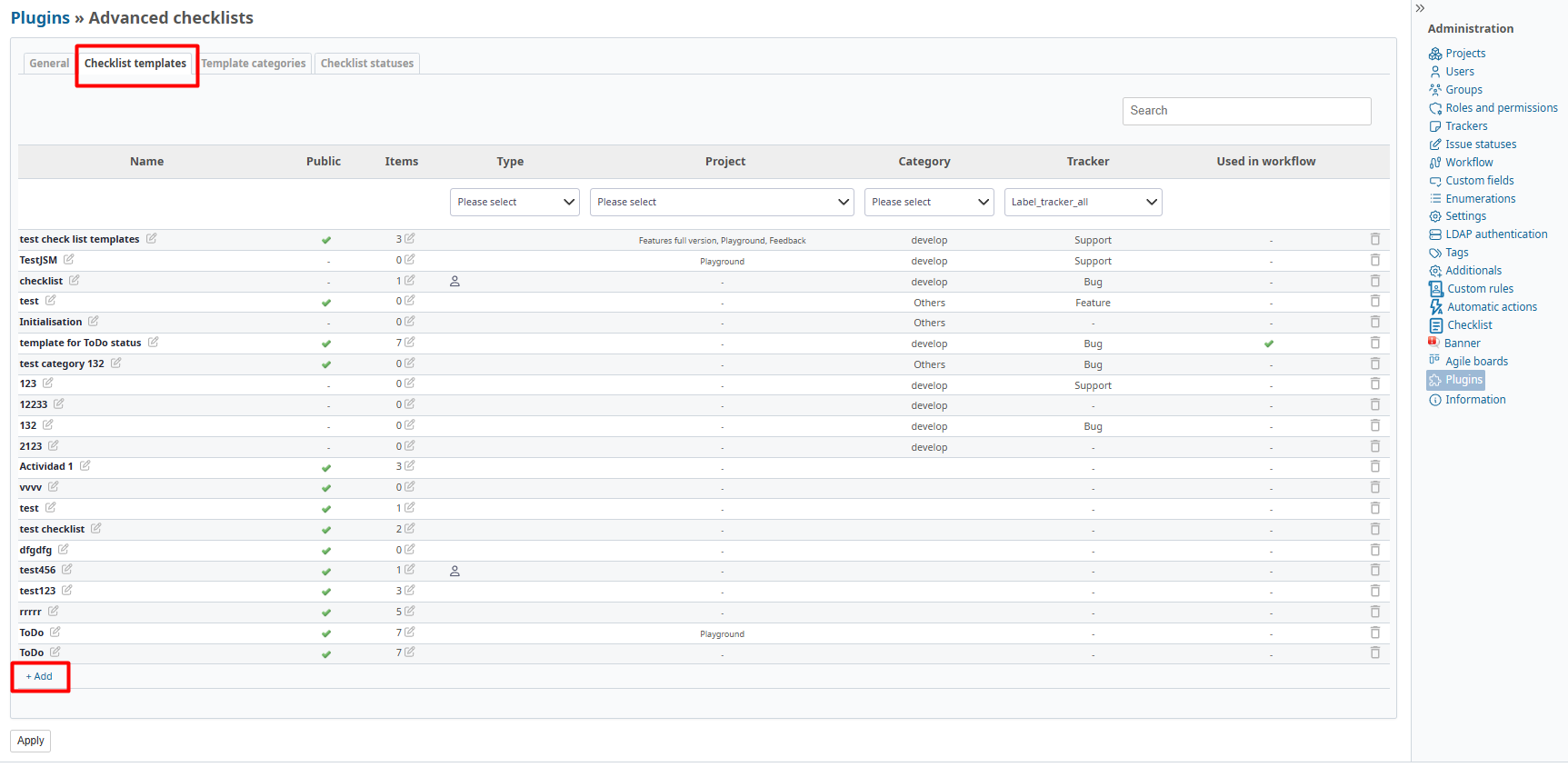Expand the Project filter dropdown
Viewport: 1568px width, 767px height.
(x=722, y=202)
